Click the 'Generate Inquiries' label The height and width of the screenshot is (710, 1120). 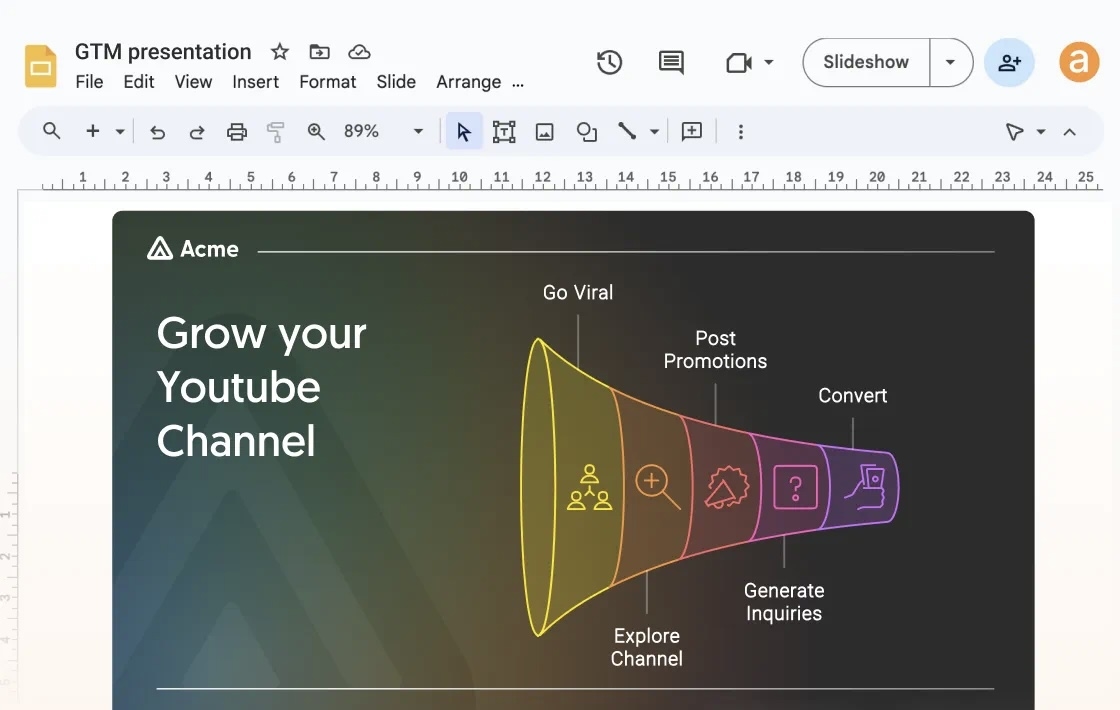tap(784, 601)
